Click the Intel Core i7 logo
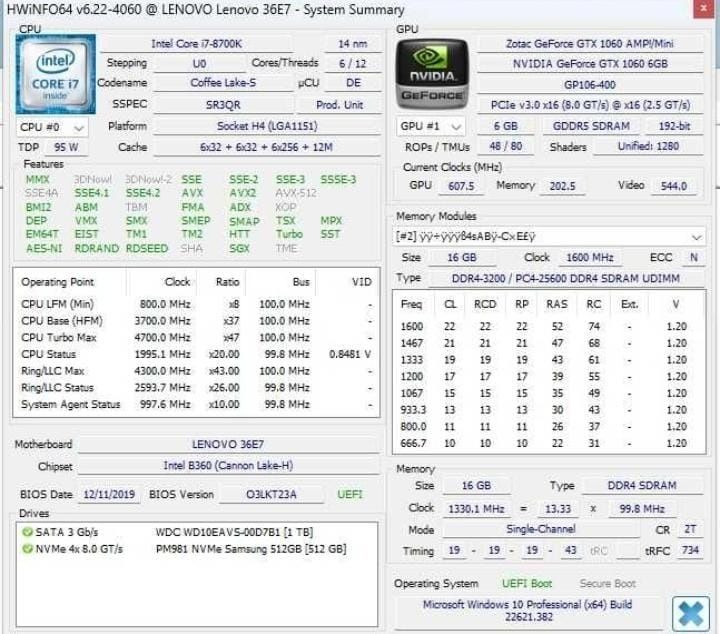The height and width of the screenshot is (634, 720). (x=56, y=74)
